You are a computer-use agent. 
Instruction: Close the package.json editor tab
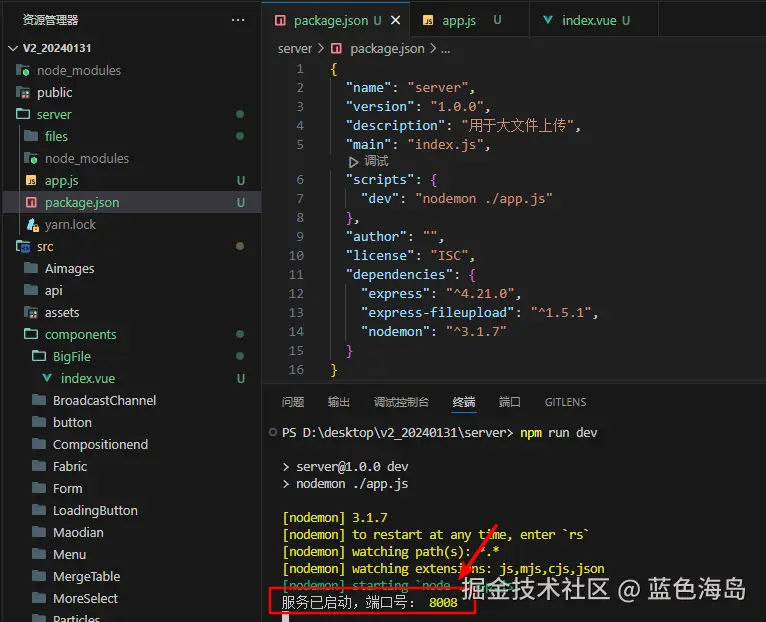pyautogui.click(x=396, y=20)
